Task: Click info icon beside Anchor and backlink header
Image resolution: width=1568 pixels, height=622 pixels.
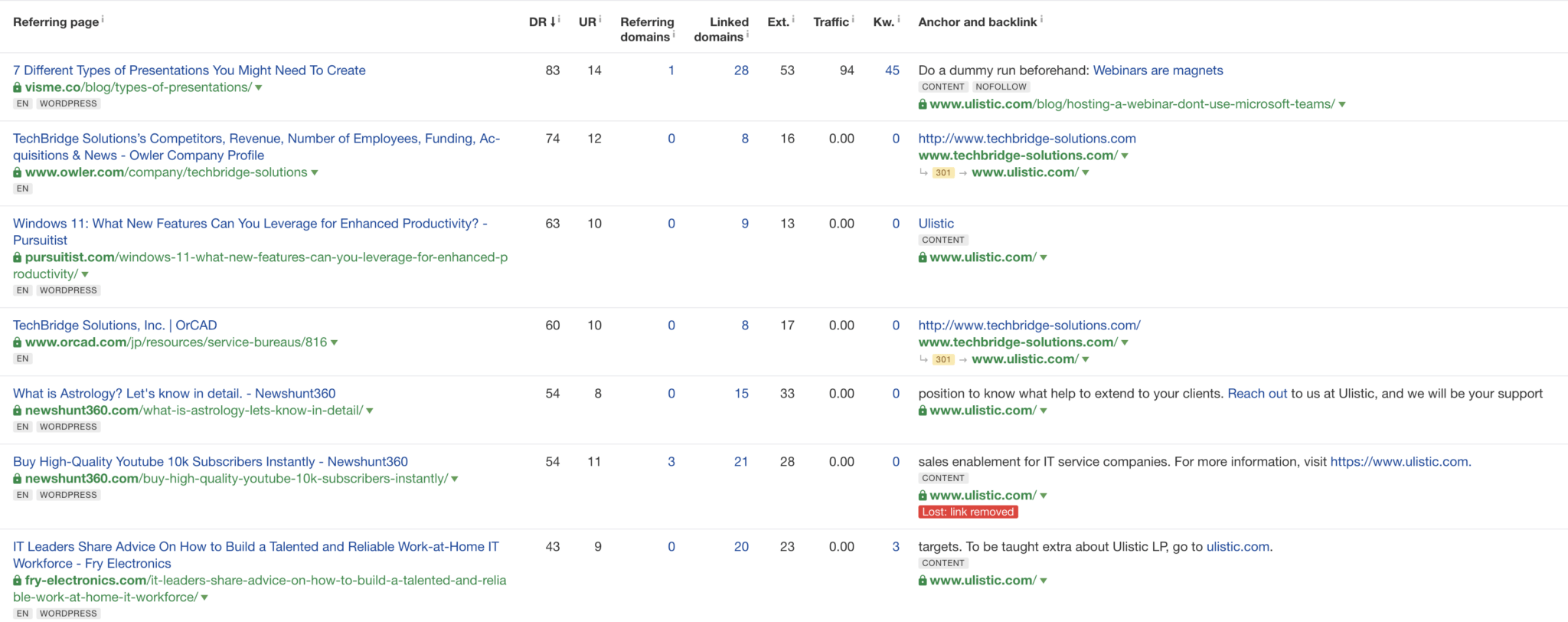Action: coord(1041,19)
